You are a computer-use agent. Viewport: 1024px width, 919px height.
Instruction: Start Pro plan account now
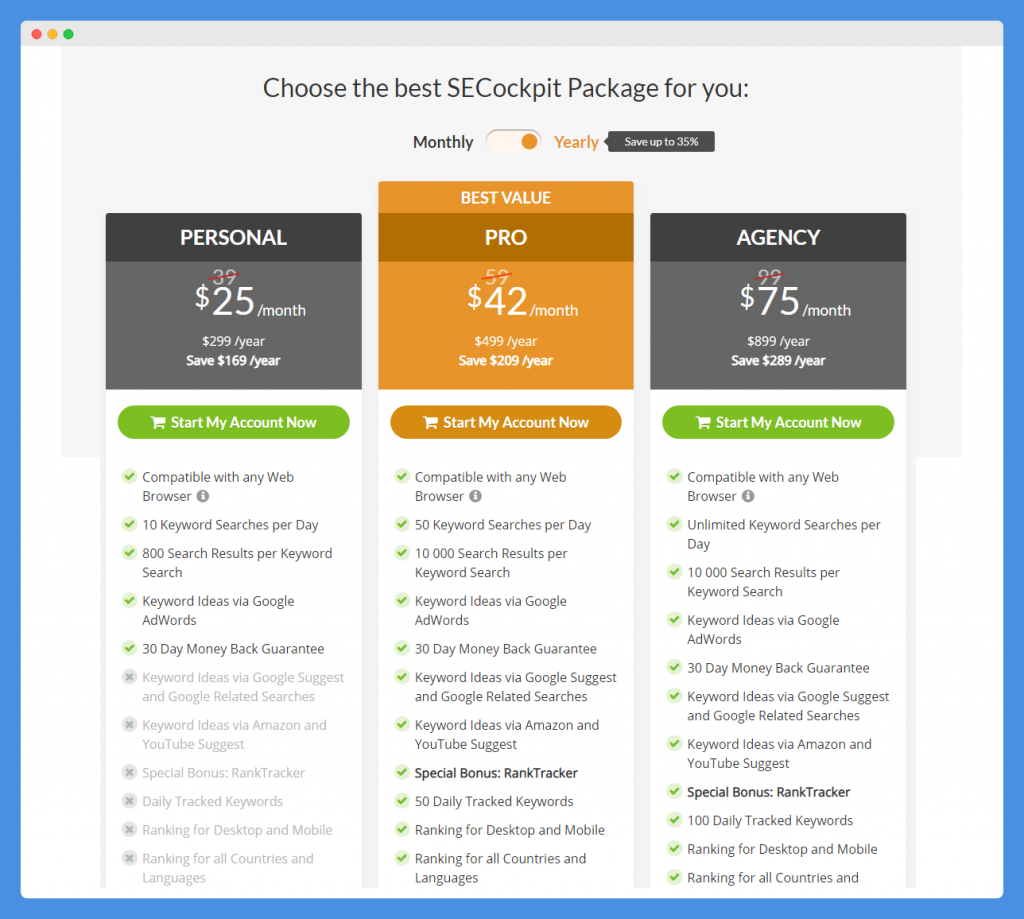coord(505,422)
